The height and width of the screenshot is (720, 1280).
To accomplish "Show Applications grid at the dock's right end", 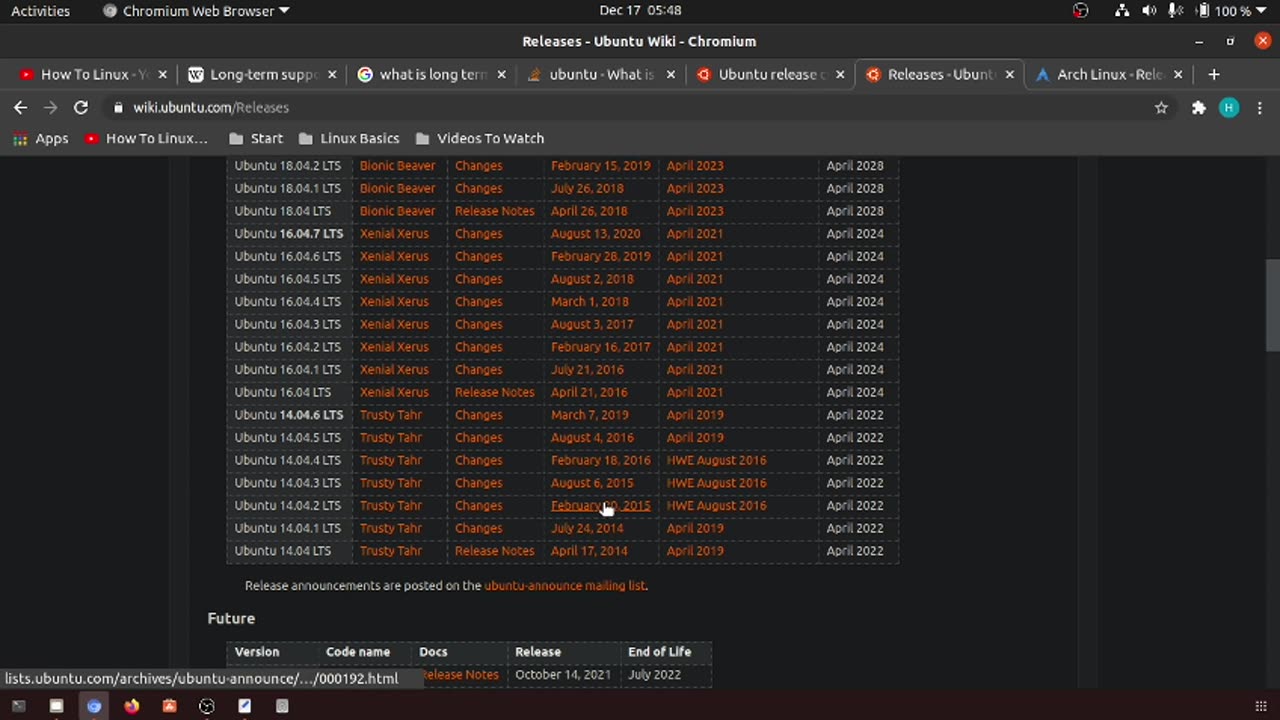I will (1260, 706).
